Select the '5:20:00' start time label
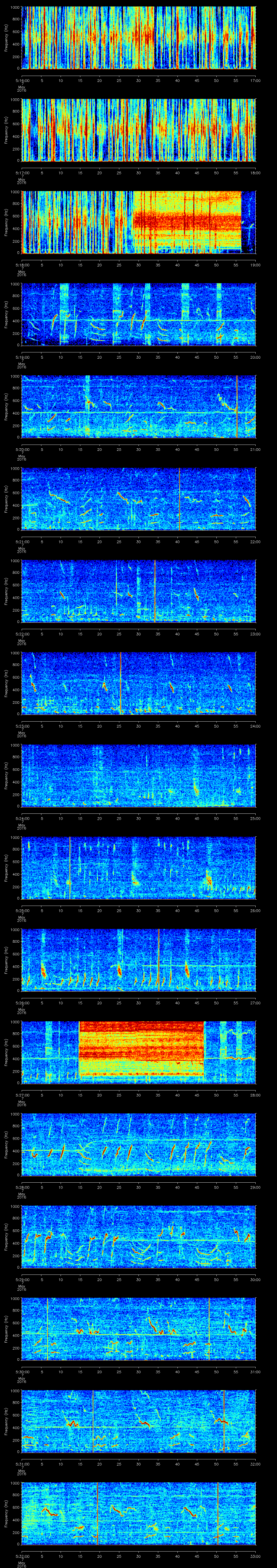Image resolution: width=277 pixels, height=1568 pixels. (x=22, y=449)
